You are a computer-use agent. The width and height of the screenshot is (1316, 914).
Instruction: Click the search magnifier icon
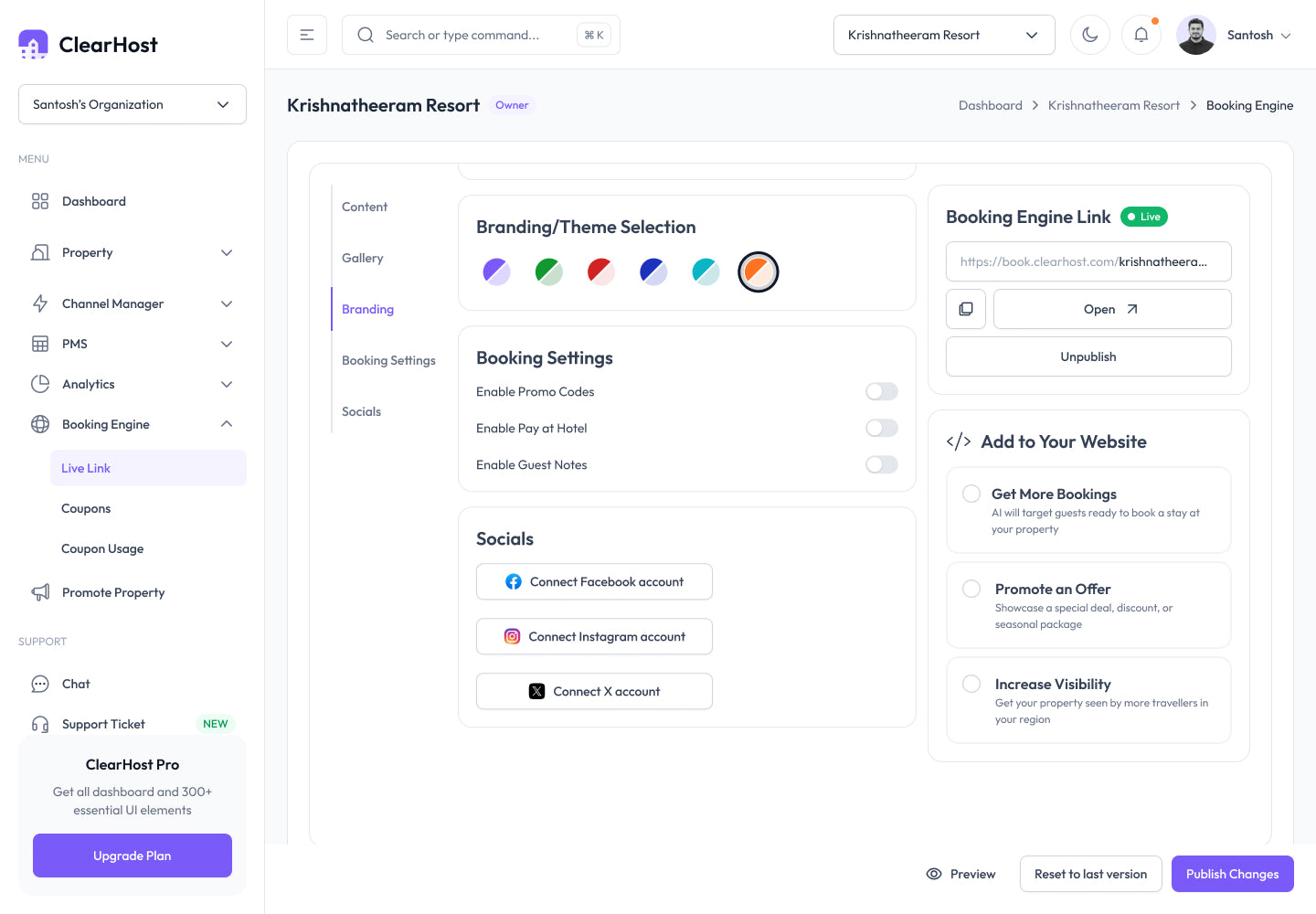(x=366, y=35)
